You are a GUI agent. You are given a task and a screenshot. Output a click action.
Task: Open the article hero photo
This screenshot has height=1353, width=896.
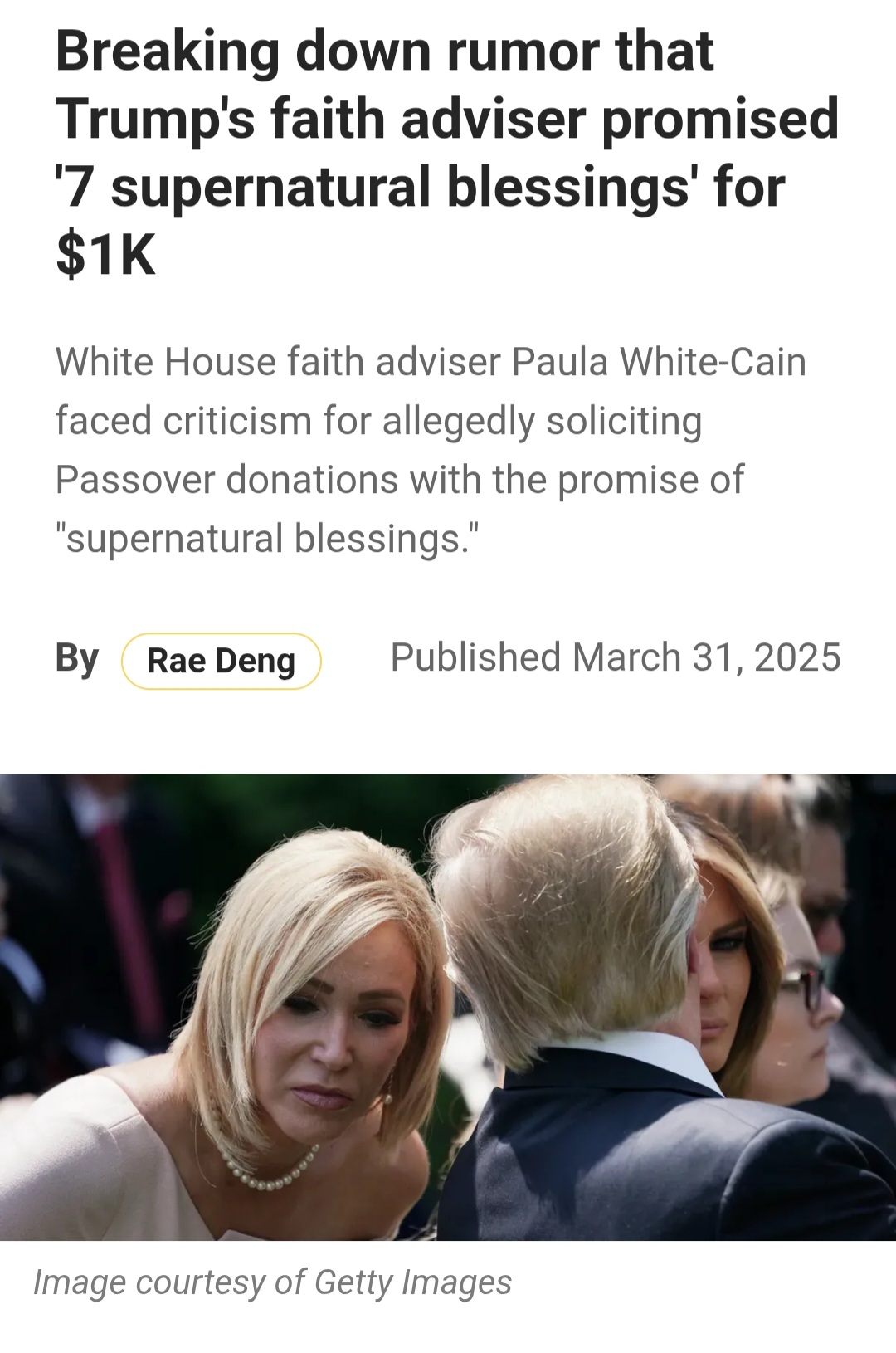click(x=448, y=1007)
